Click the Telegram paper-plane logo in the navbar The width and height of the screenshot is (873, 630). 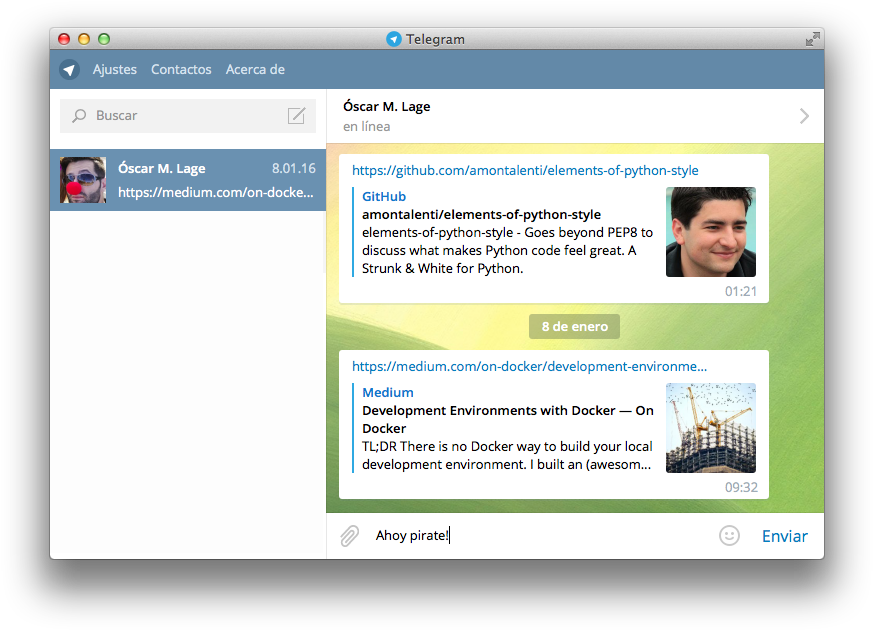coord(69,69)
